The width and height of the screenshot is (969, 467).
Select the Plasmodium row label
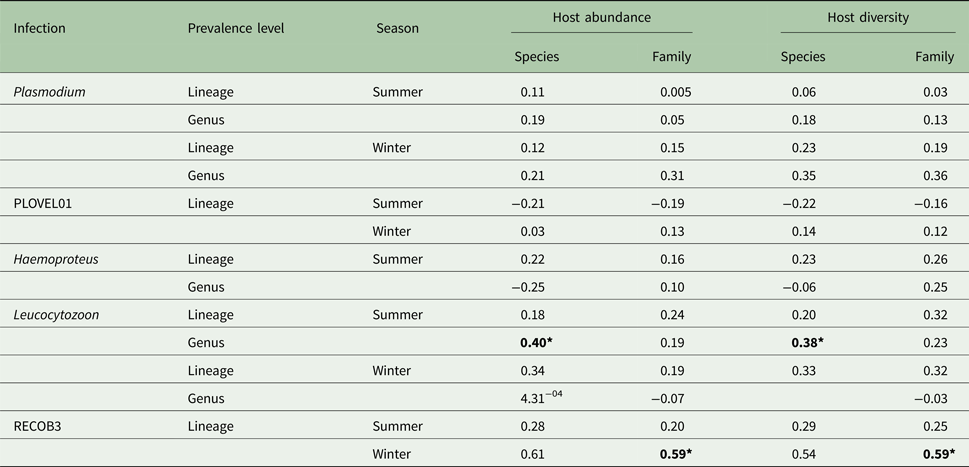49,92
